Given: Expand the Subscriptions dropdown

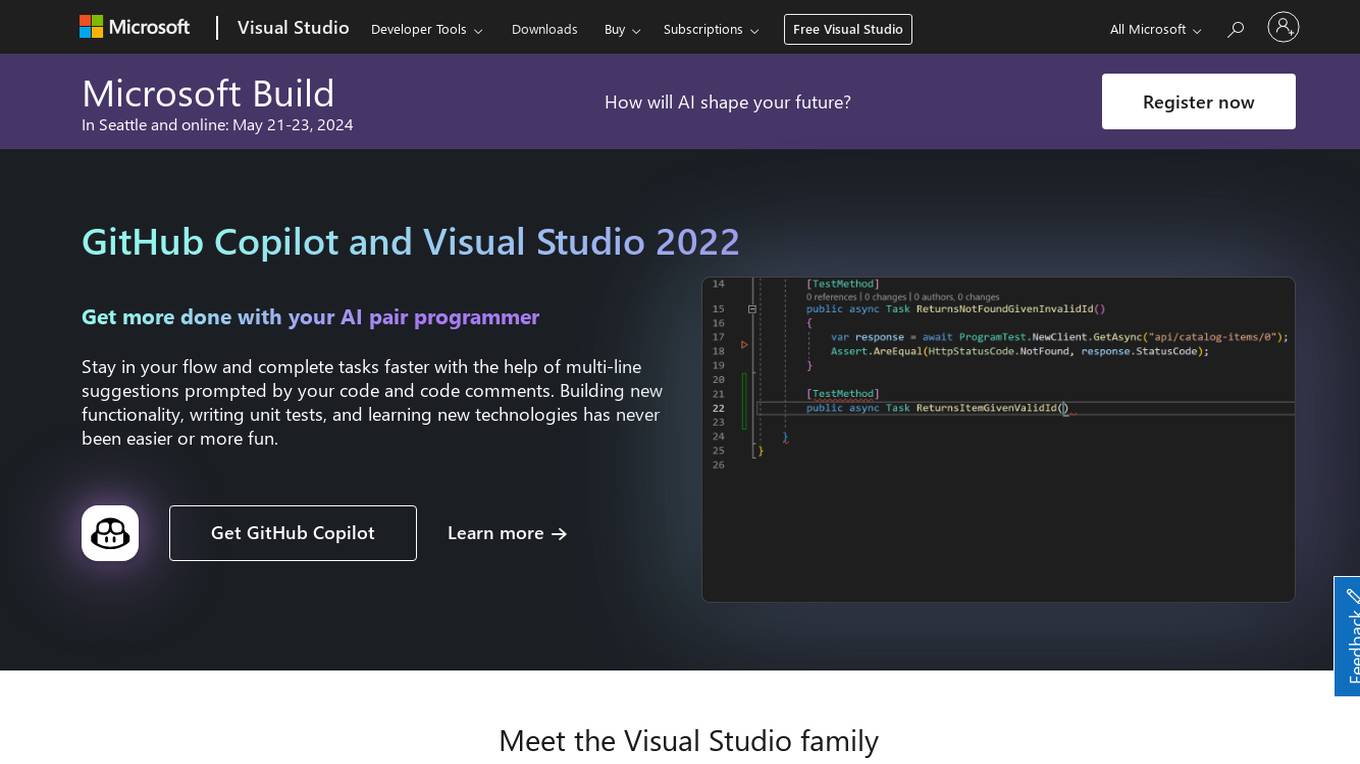Looking at the screenshot, I should click(x=711, y=30).
